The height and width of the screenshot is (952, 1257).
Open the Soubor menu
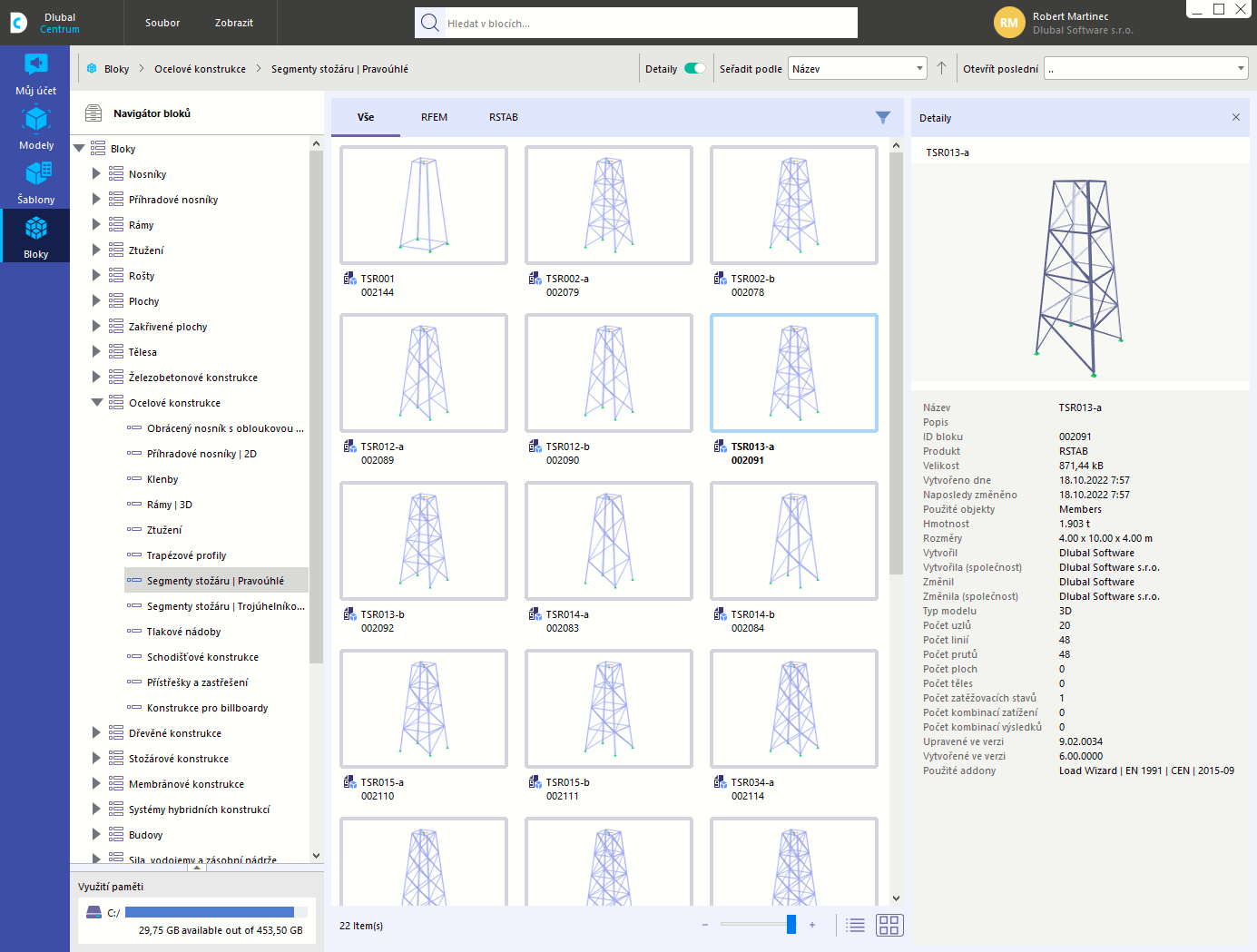click(x=162, y=23)
